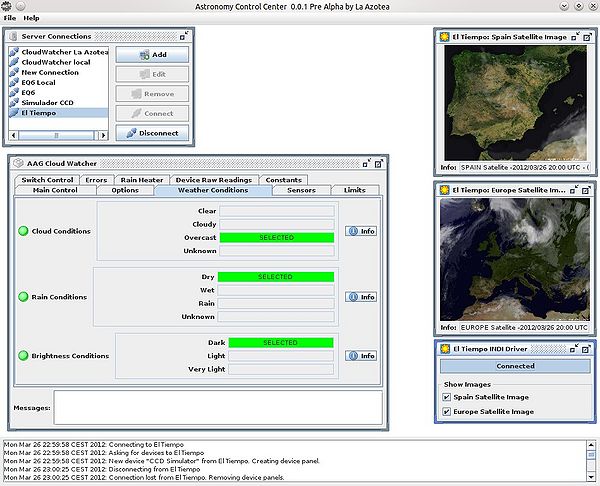Click Brightness Conditions green status light
600x486 pixels.
click(x=23, y=356)
